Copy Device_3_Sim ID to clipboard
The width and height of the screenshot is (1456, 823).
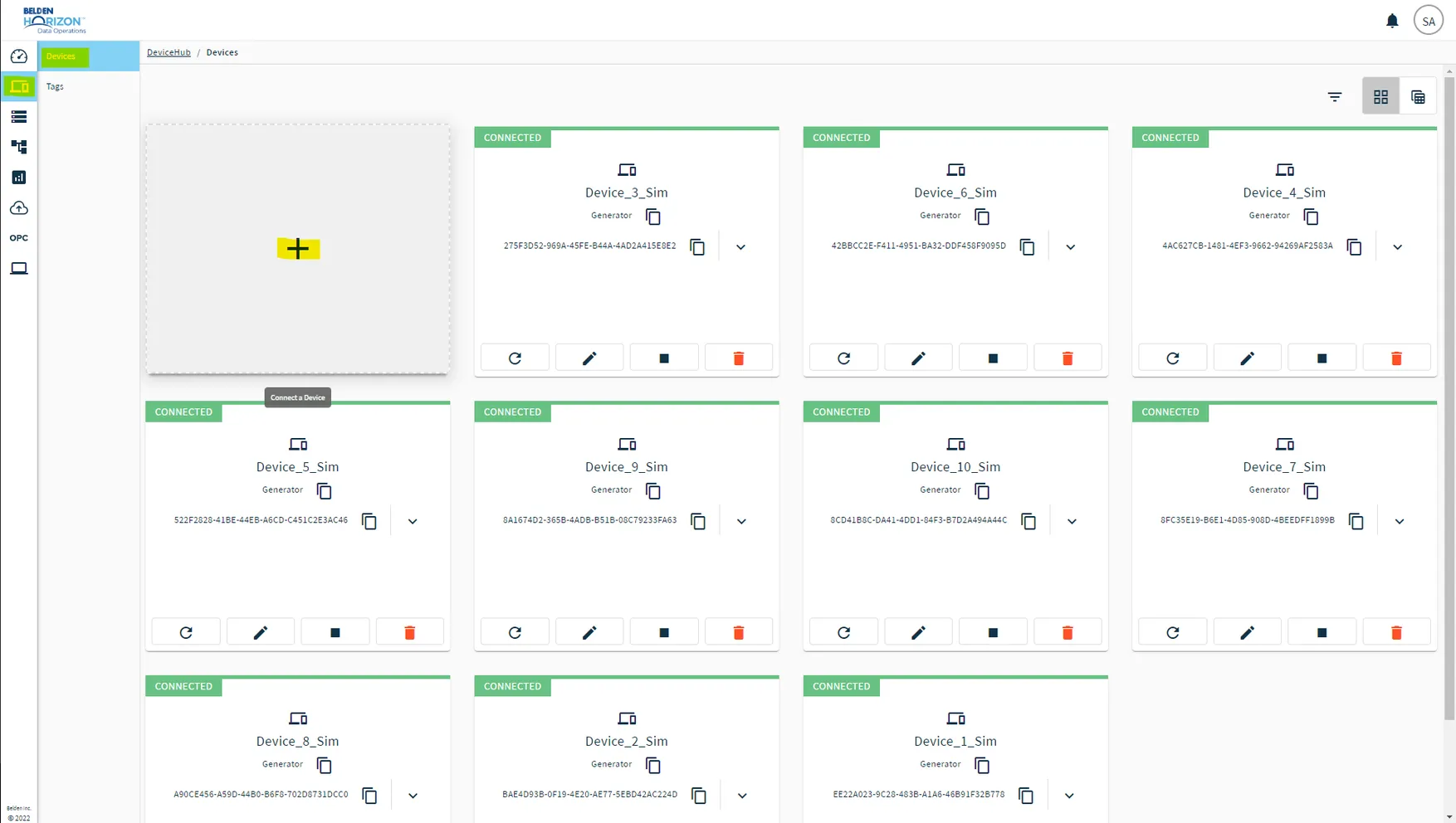697,246
